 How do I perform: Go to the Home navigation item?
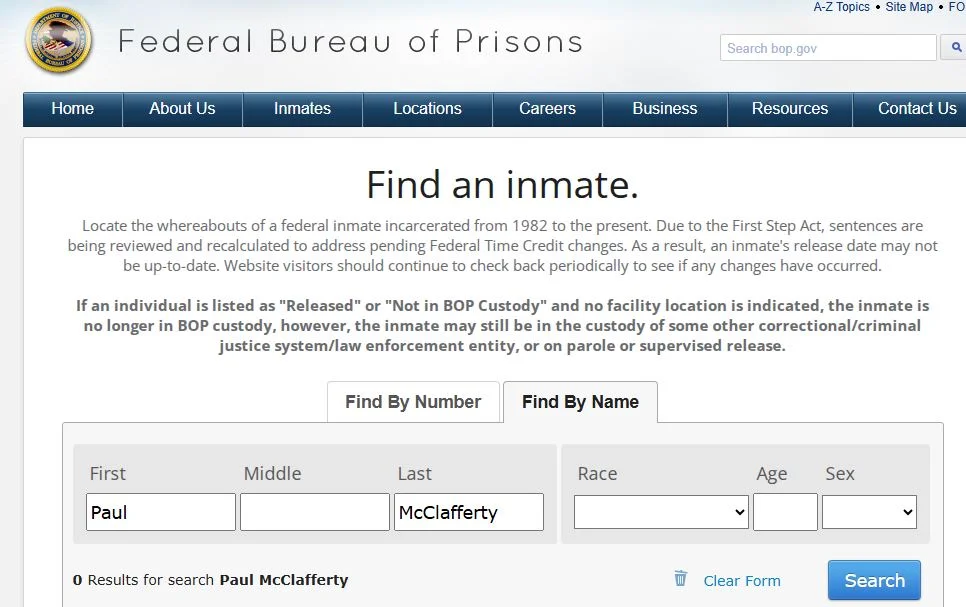click(72, 109)
